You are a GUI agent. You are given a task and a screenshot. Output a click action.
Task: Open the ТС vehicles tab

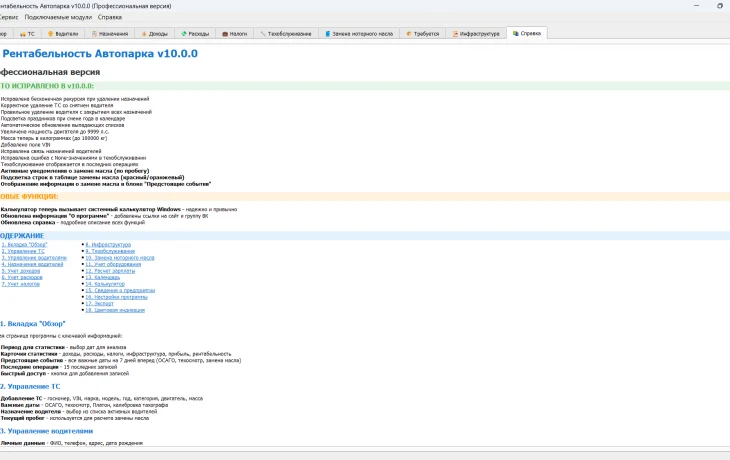coord(27,34)
